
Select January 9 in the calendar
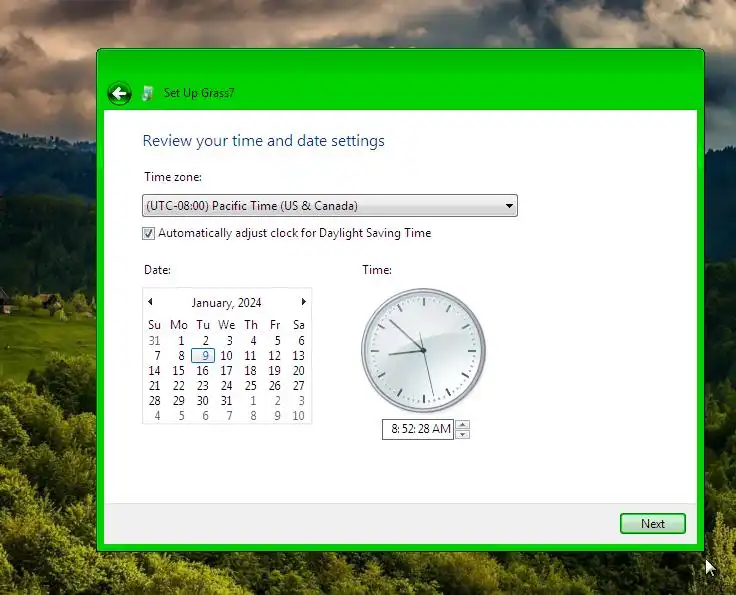click(203, 356)
